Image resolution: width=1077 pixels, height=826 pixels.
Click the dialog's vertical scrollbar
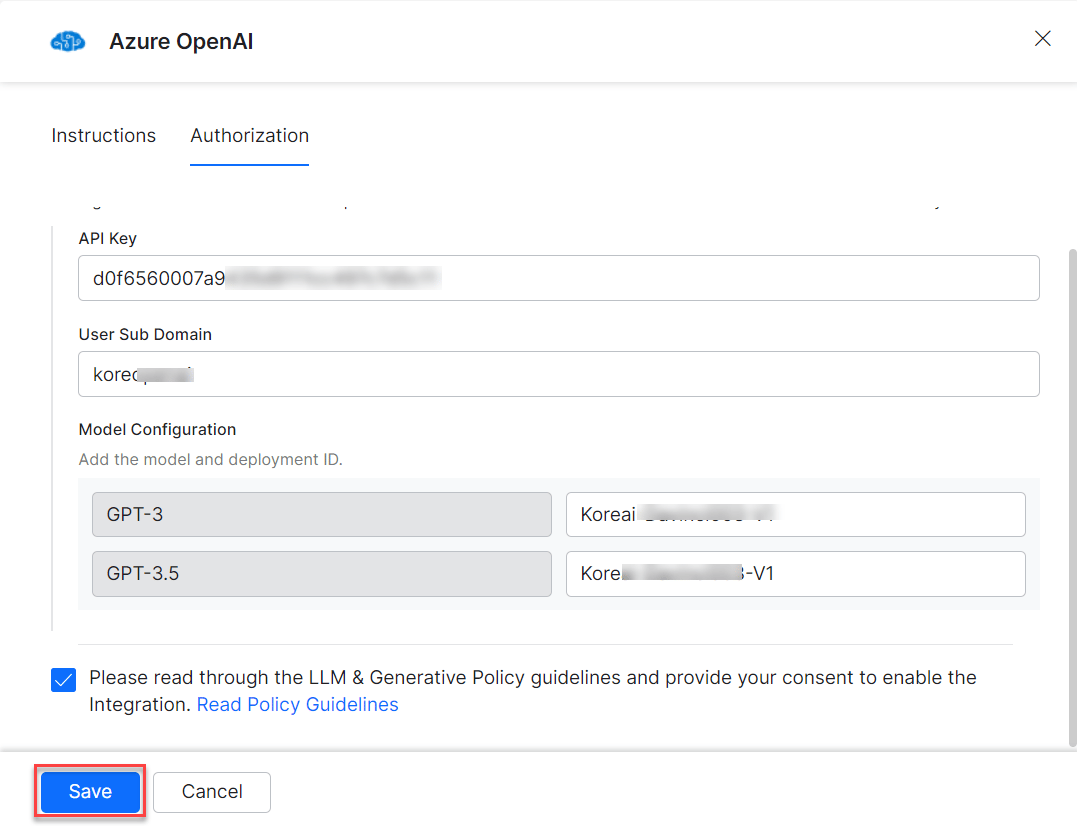pos(1072,498)
